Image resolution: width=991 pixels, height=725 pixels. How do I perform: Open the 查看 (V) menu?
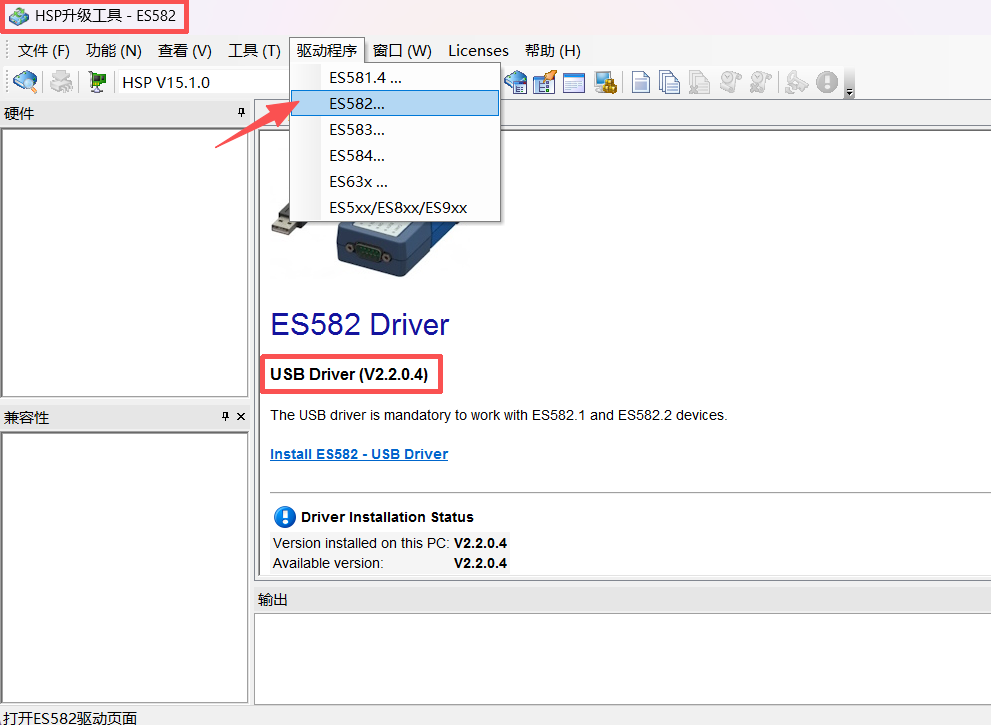(x=185, y=51)
